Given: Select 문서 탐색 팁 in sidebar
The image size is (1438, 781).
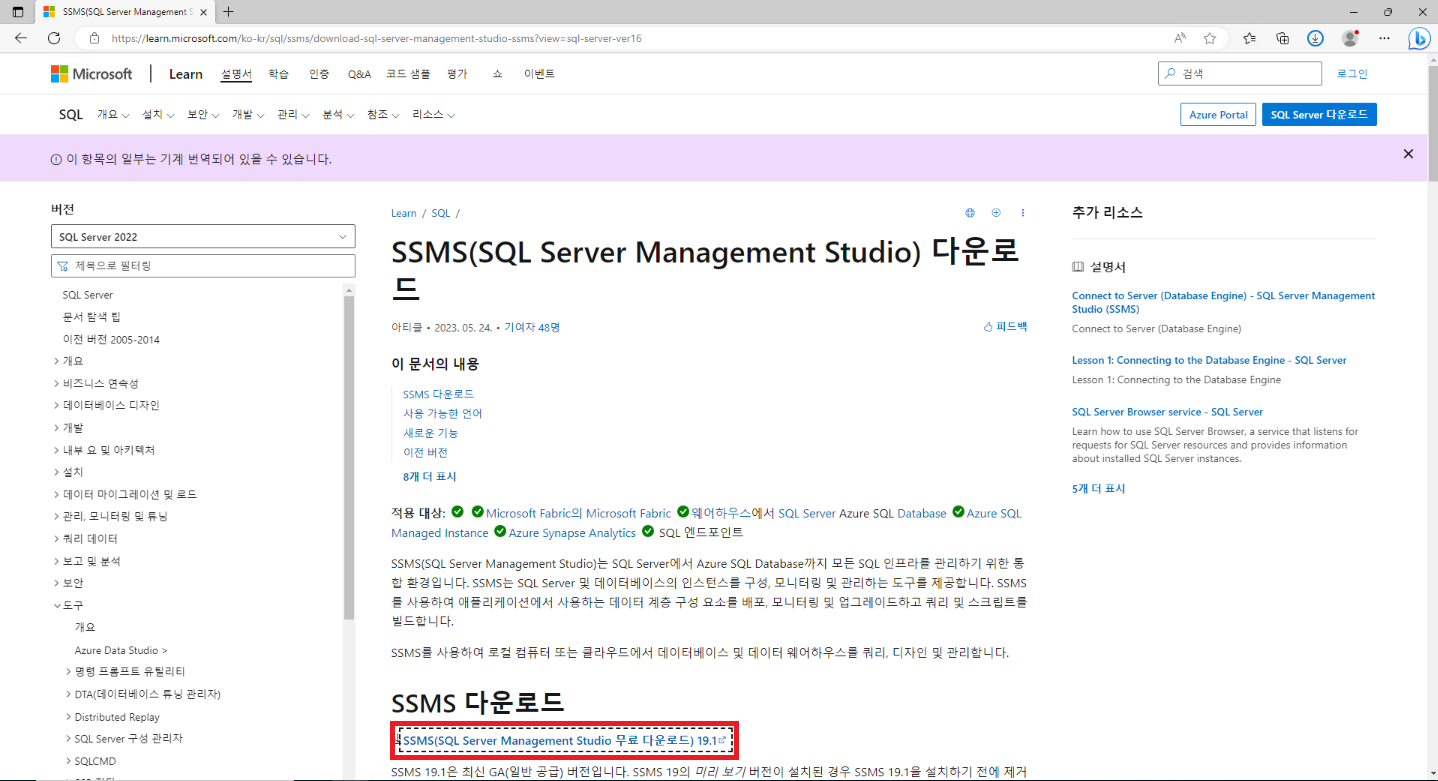Looking at the screenshot, I should pyautogui.click(x=91, y=317).
